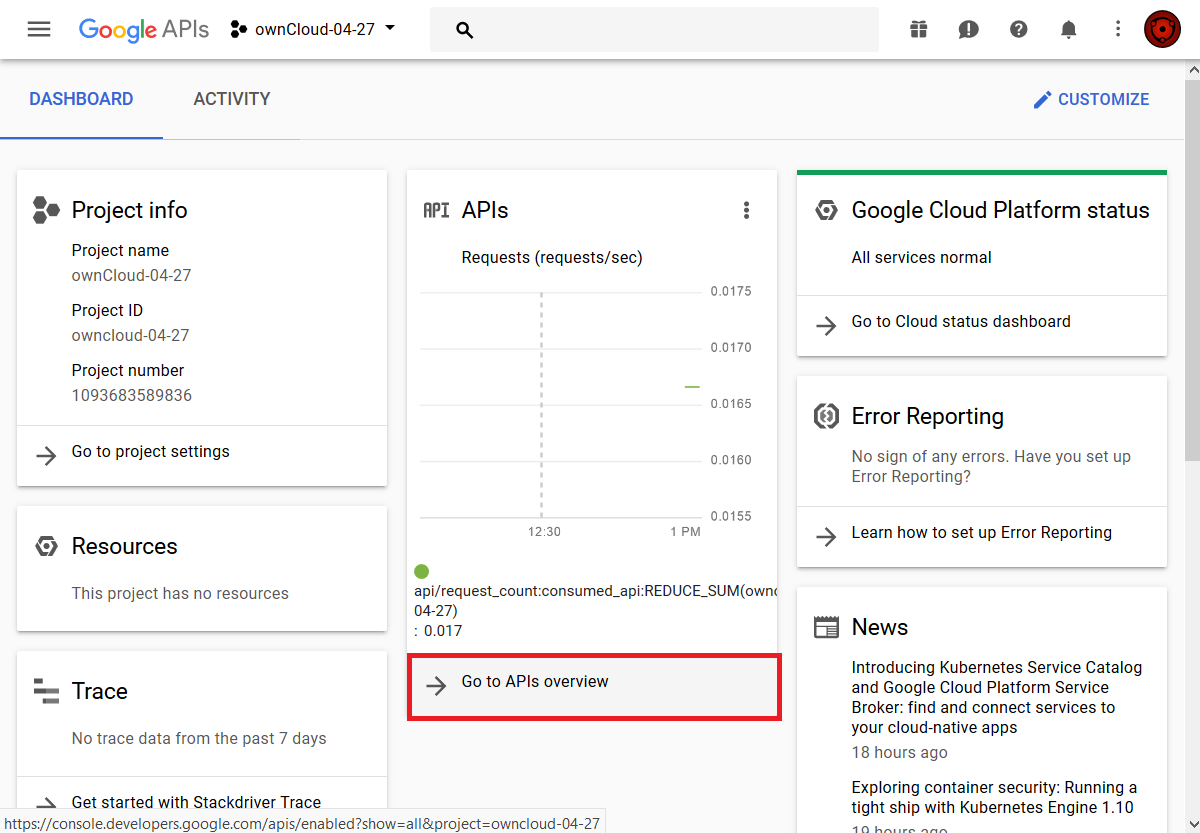The image size is (1200, 833).
Task: Open Go to APIs overview link
Action: tap(535, 682)
